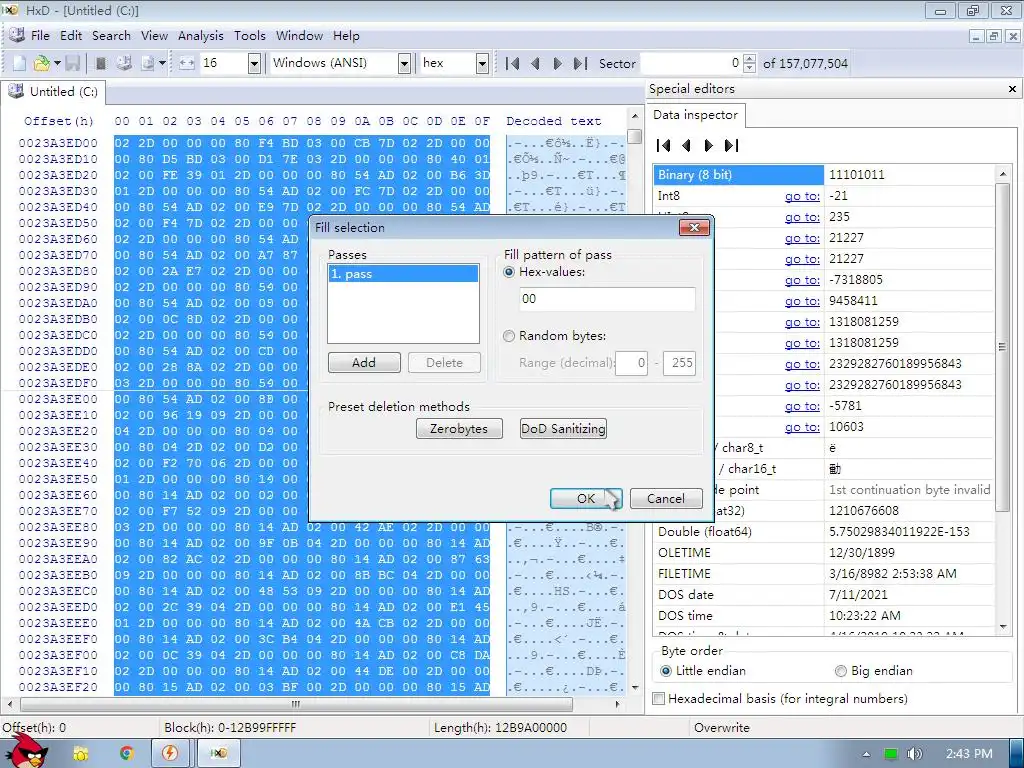
Task: Expand the disk image dropdown arrow
Action: point(162,63)
